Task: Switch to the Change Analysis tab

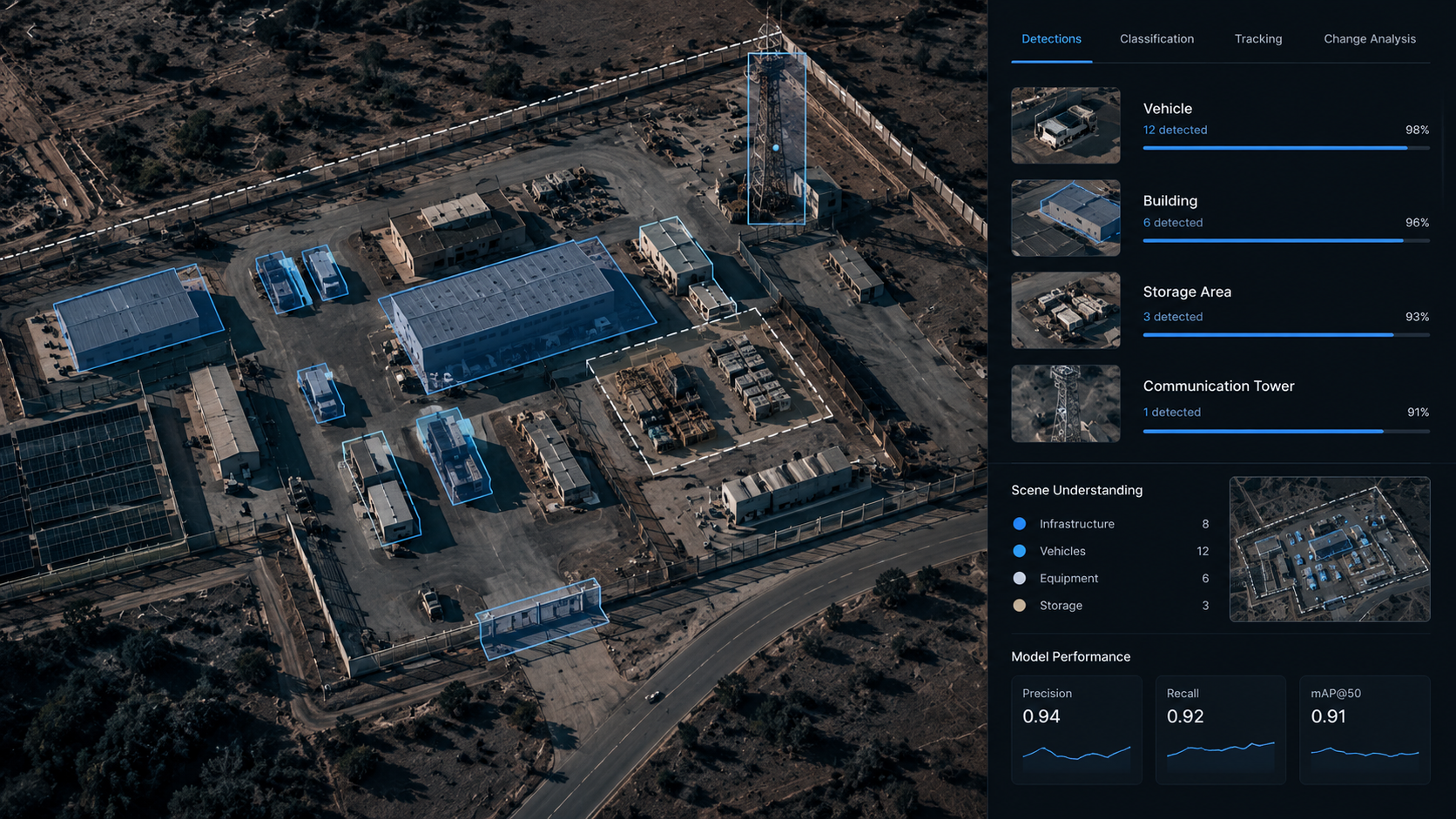Action: (x=1370, y=39)
